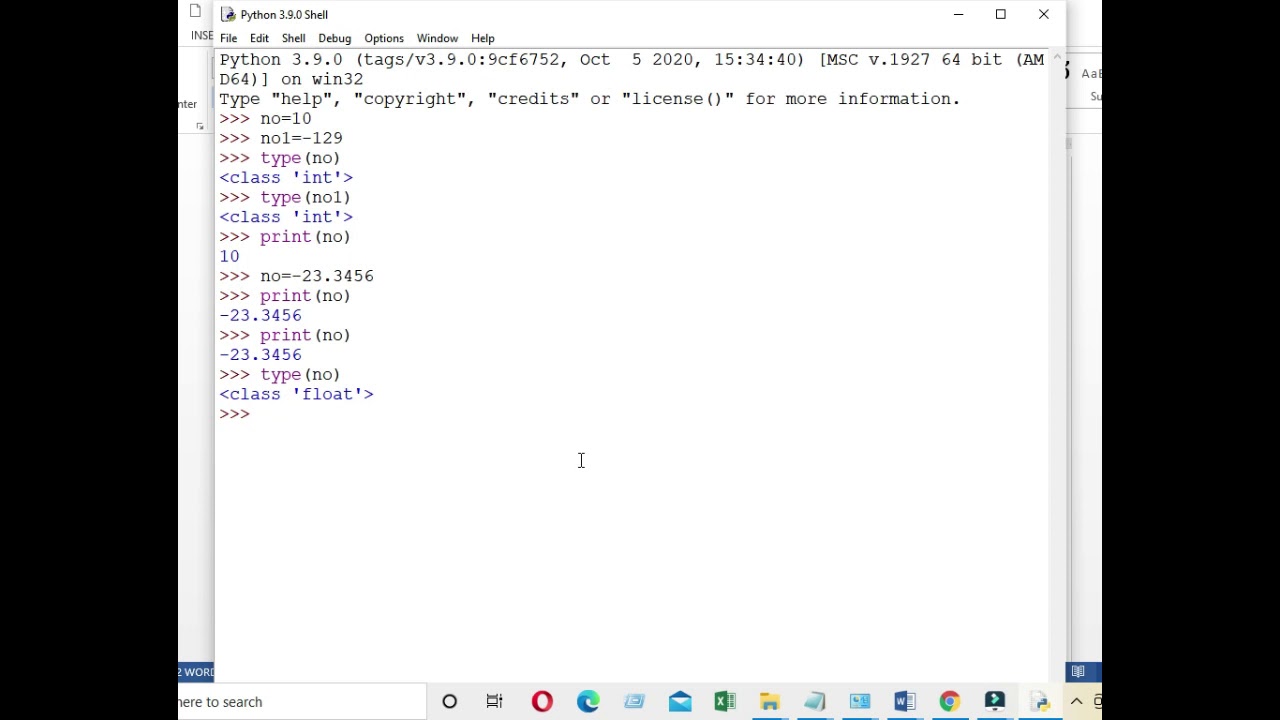Open the File menu
Viewport: 1280px width, 720px height.
point(228,38)
